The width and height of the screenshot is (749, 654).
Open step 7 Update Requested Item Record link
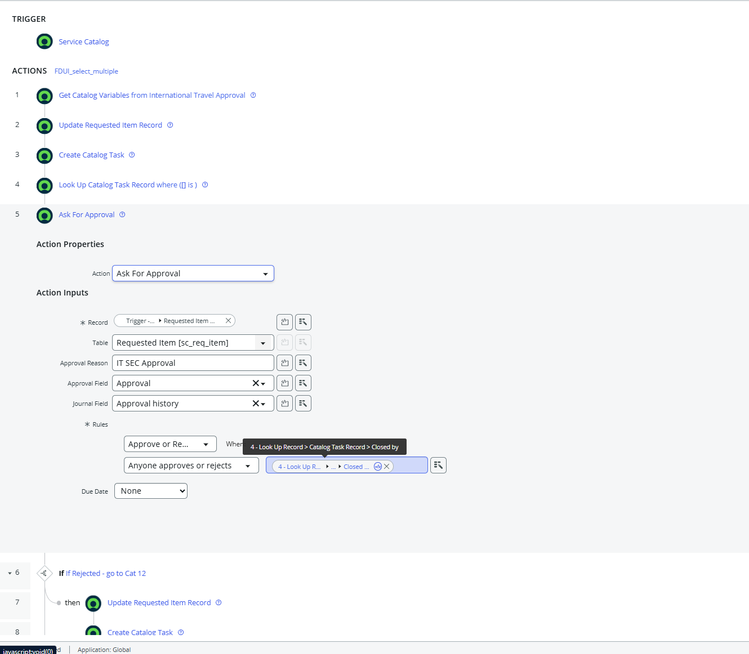tap(159, 602)
